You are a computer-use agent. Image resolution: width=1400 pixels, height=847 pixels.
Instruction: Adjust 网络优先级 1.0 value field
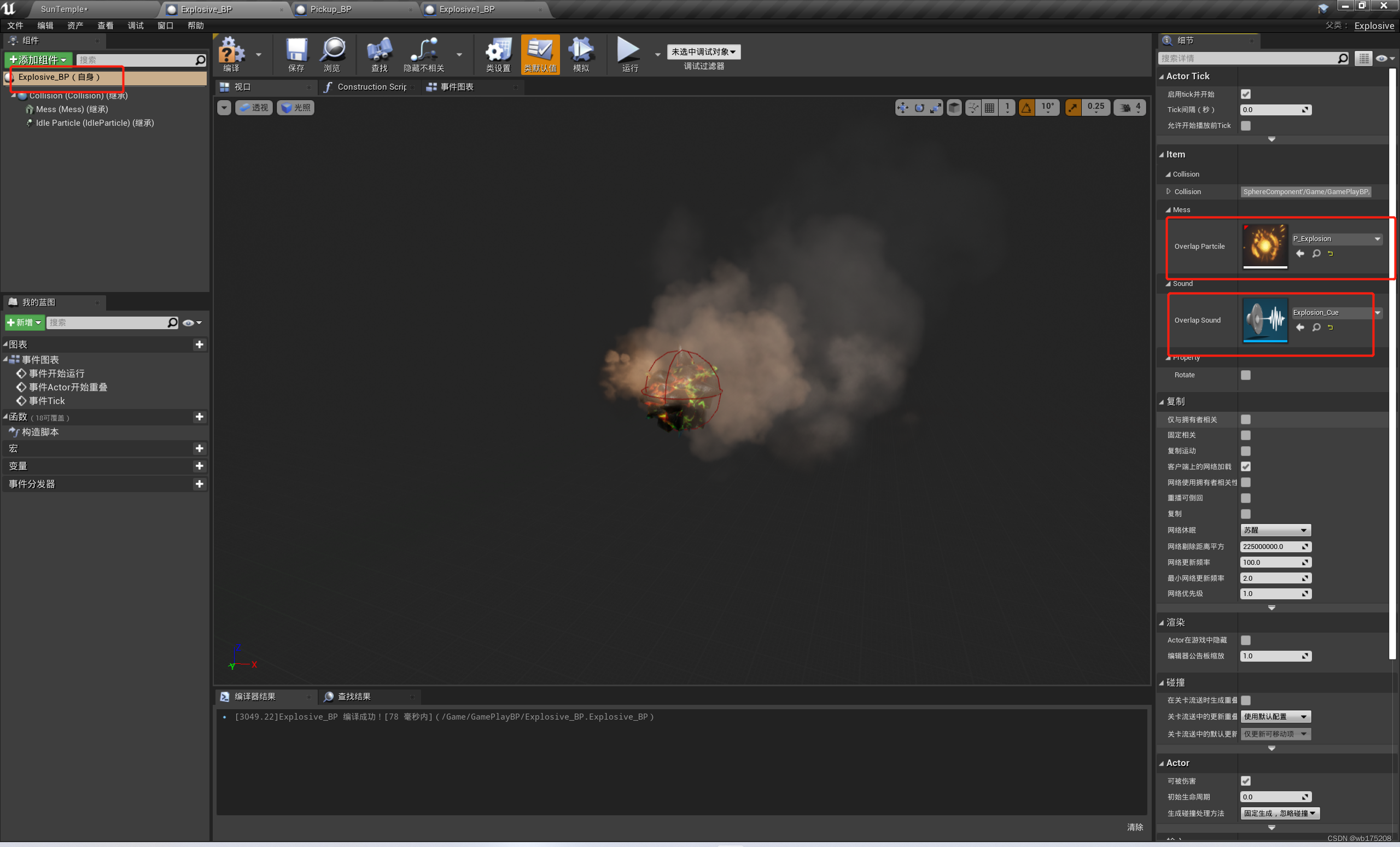click(x=1275, y=594)
